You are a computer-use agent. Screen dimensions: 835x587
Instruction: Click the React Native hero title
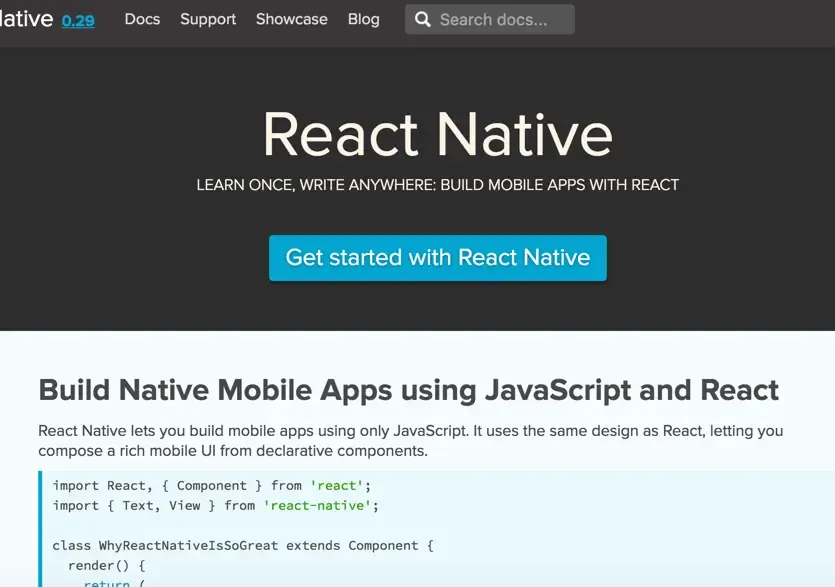(438, 134)
